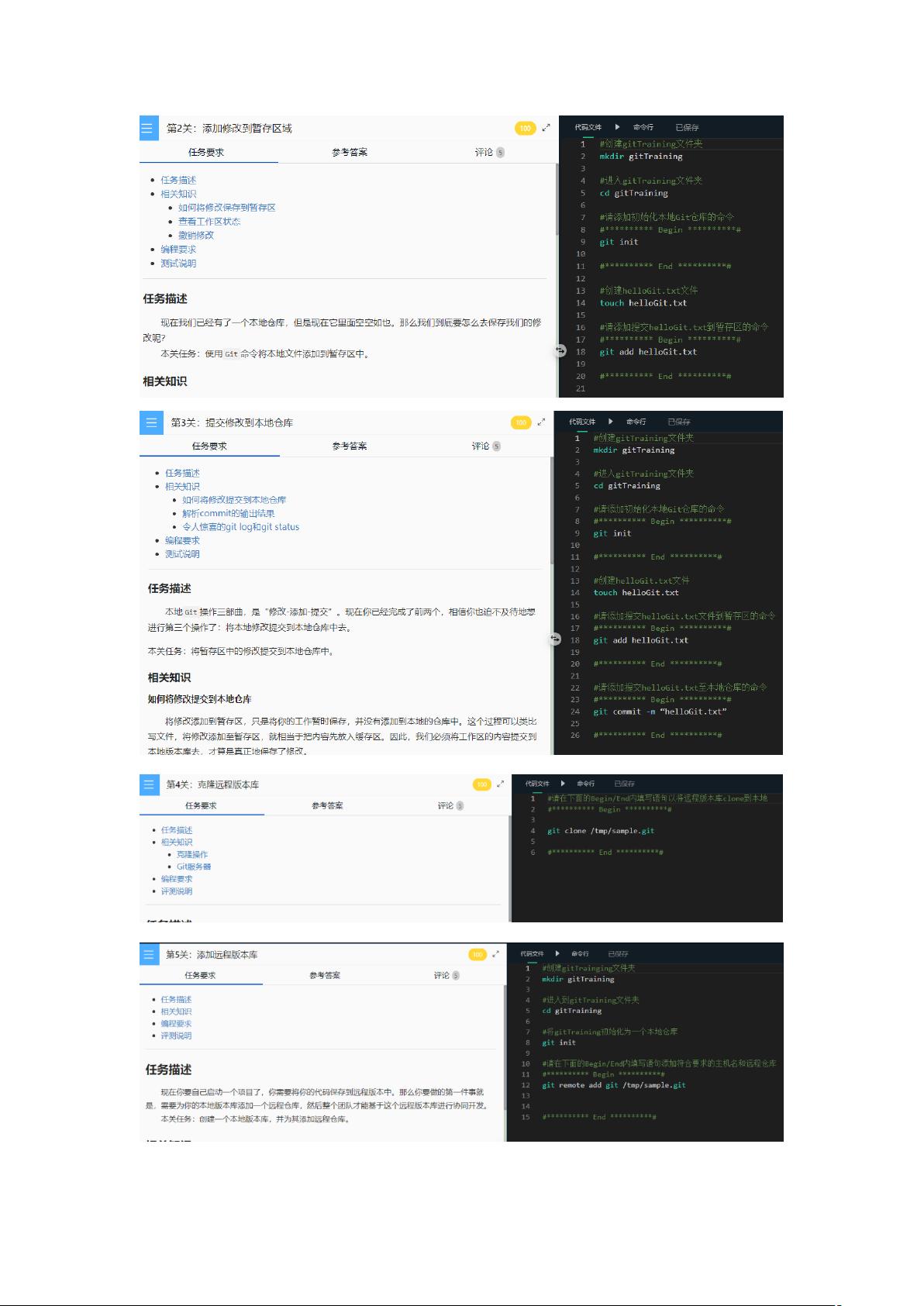924x1306 pixels.
Task: Click the git clone /tmp/sample.git code line
Action: [x=600, y=831]
